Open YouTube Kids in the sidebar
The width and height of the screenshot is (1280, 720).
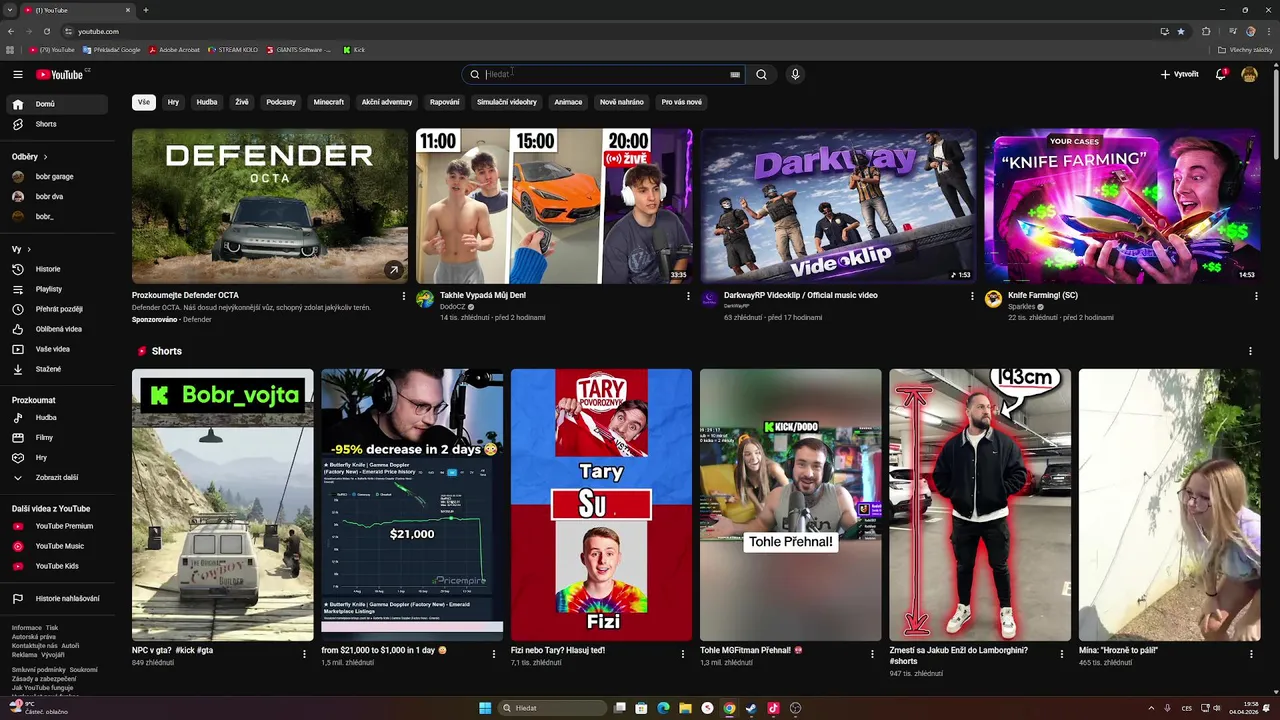point(57,566)
